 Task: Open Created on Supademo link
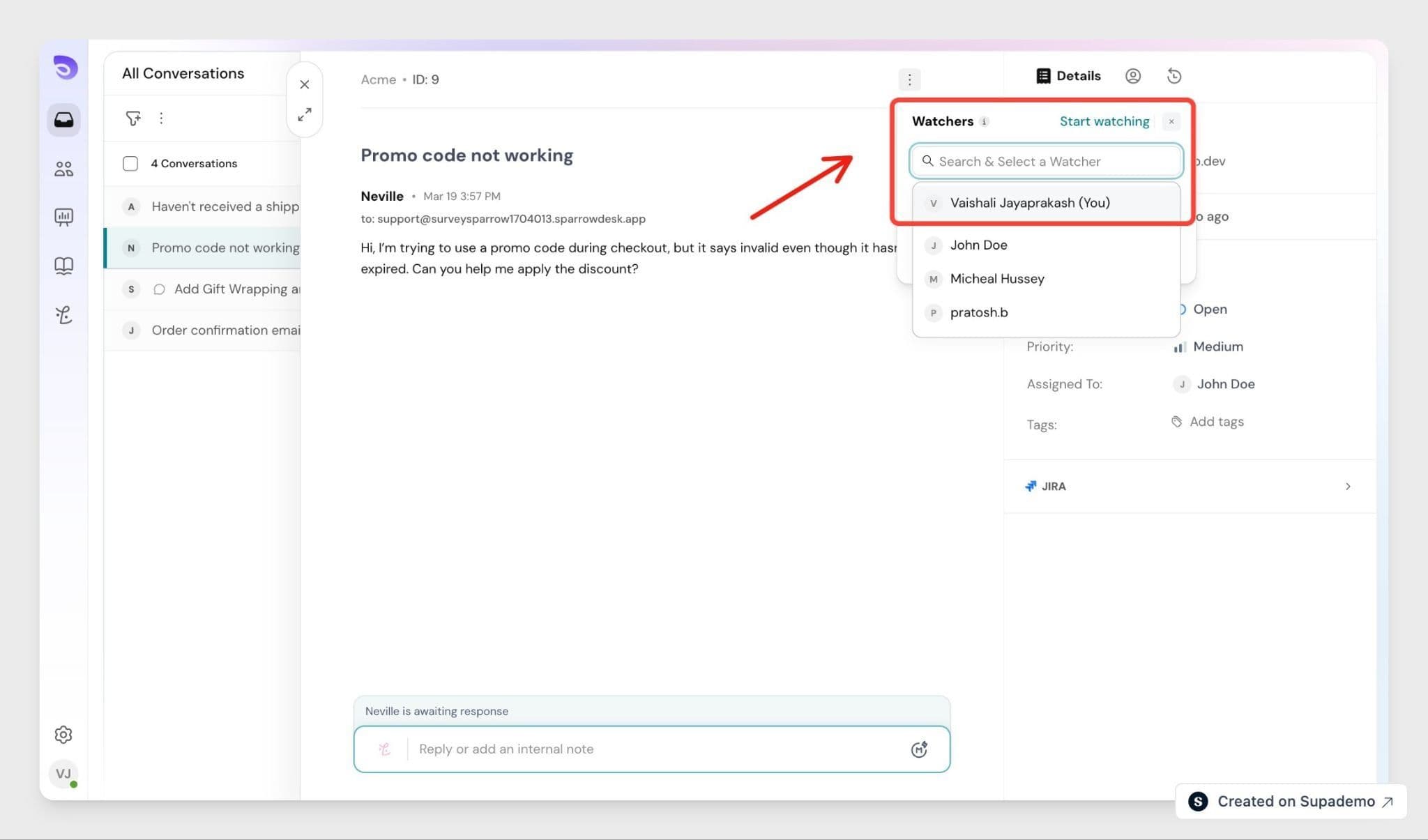coord(1291,802)
